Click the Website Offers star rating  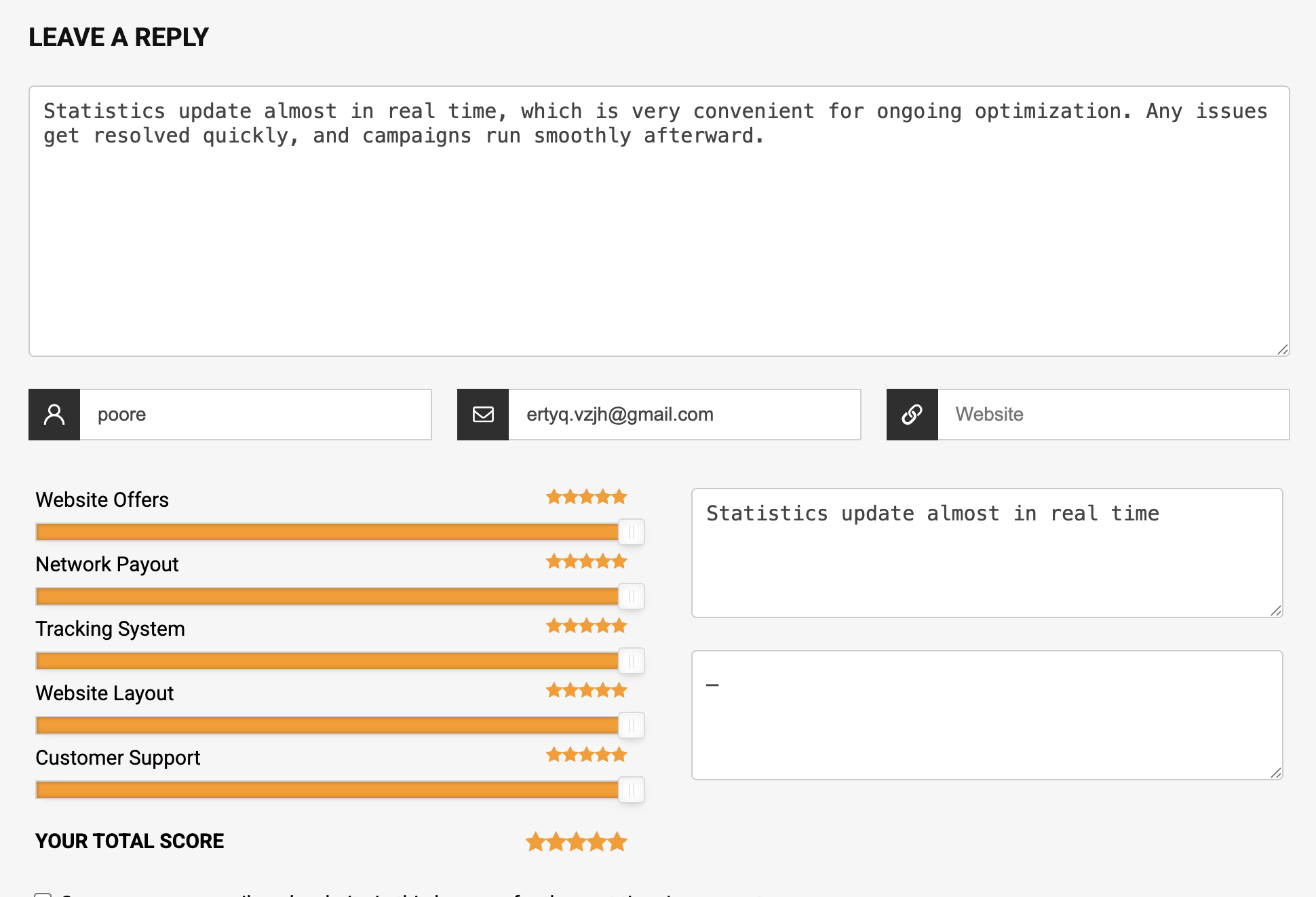coord(587,497)
